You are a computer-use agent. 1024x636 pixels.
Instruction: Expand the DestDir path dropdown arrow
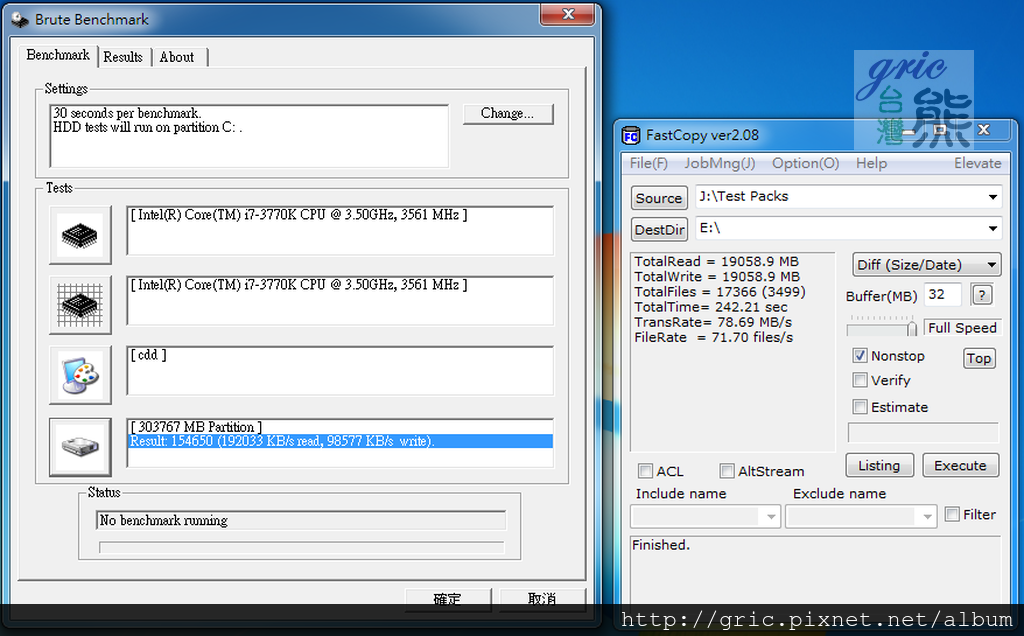992,228
